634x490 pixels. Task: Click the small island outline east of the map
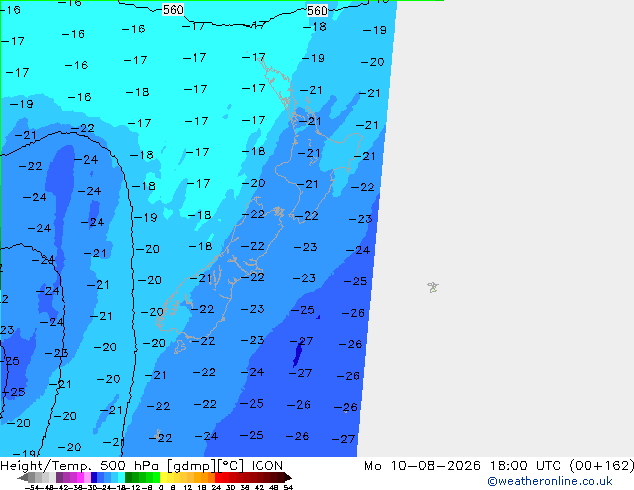point(433,287)
